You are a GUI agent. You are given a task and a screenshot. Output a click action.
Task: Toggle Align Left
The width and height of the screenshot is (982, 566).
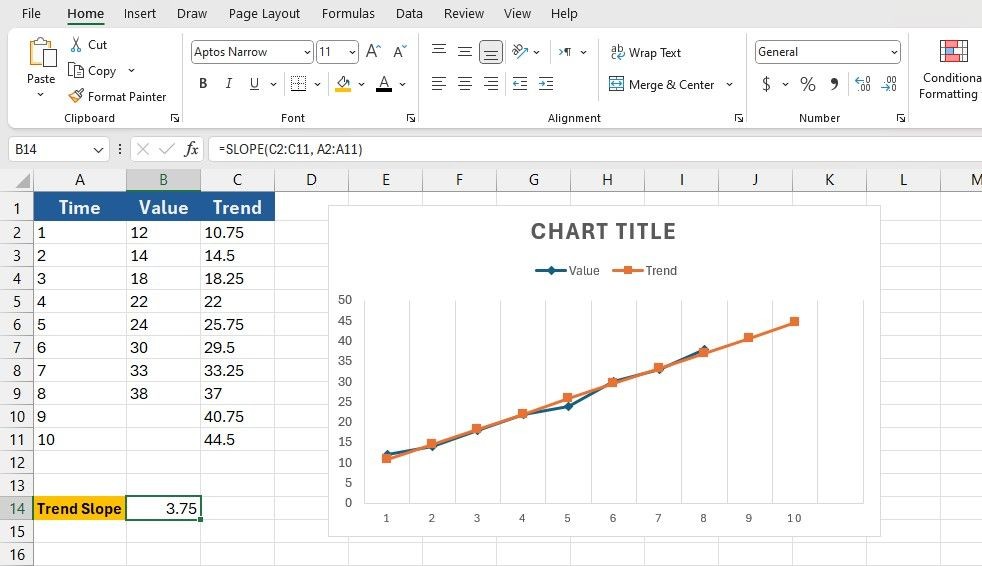click(439, 83)
